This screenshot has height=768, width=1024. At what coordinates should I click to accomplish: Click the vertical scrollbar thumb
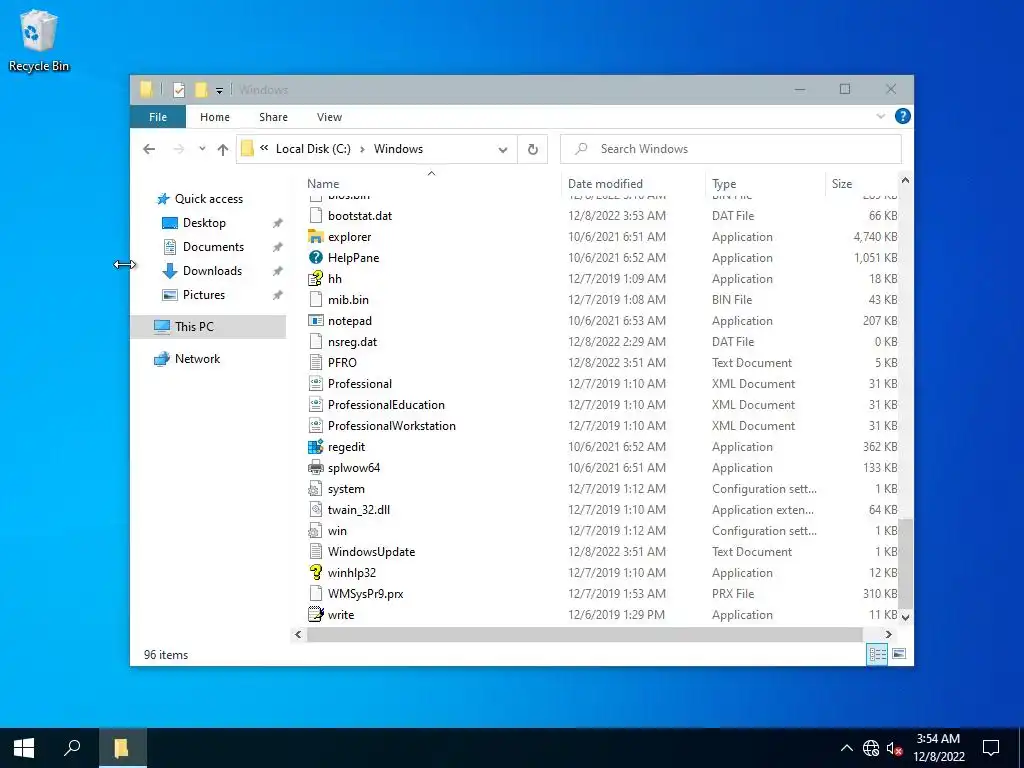905,562
